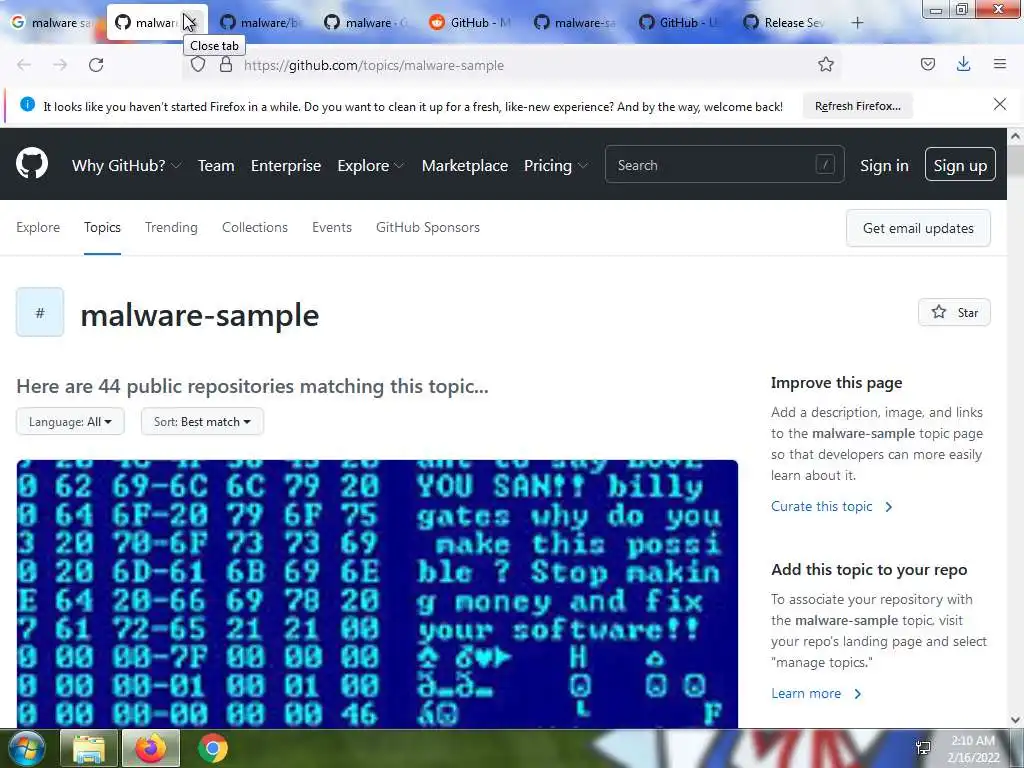This screenshot has height=768, width=1024.
Task: Star the malware-sample topic
Action: pos(954,312)
